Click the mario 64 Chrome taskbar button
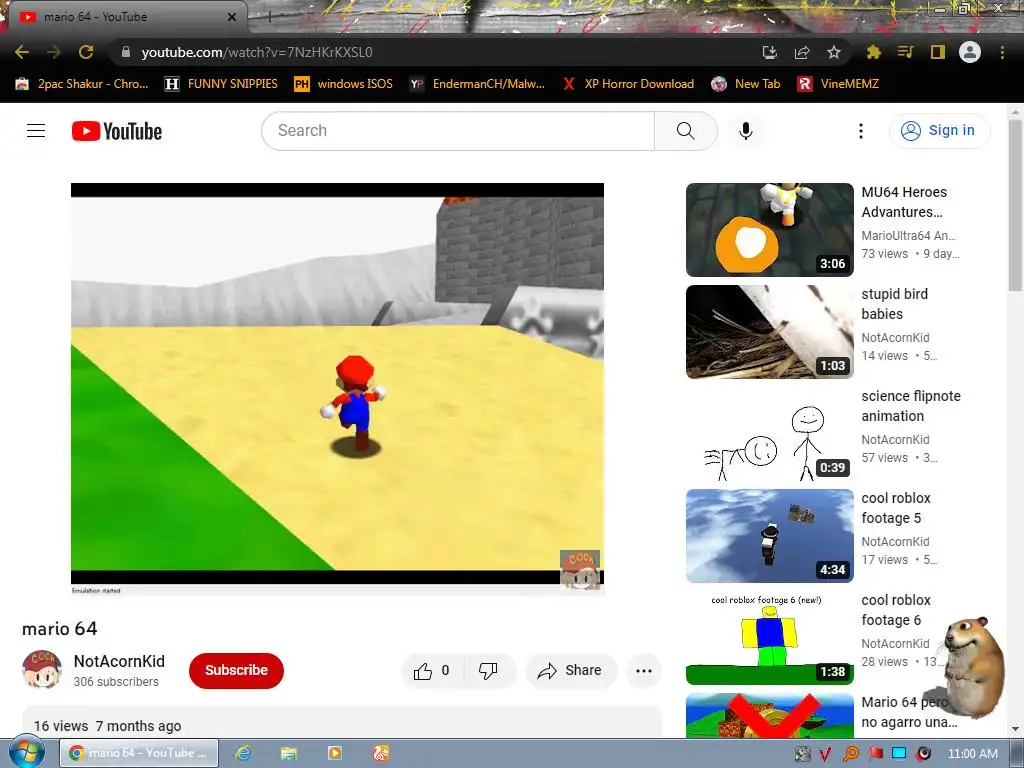Screen dimensions: 1024x768 [x=139, y=753]
